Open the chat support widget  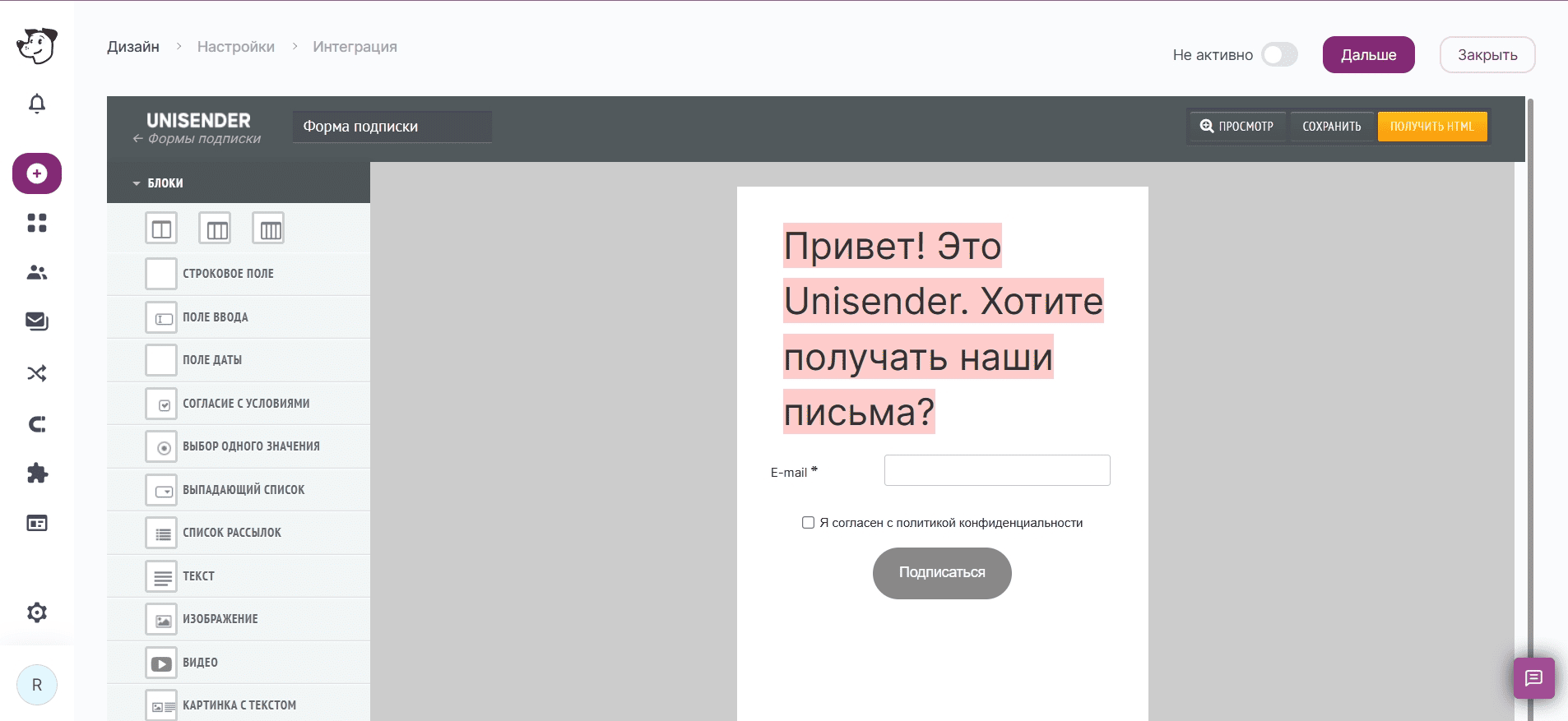pos(1533,678)
